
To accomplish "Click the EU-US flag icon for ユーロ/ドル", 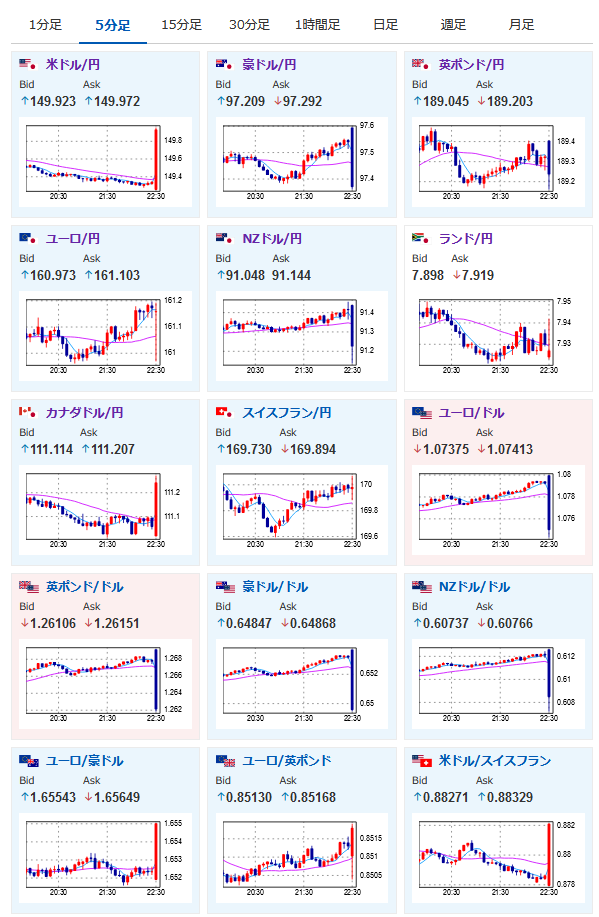I will pyautogui.click(x=422, y=413).
